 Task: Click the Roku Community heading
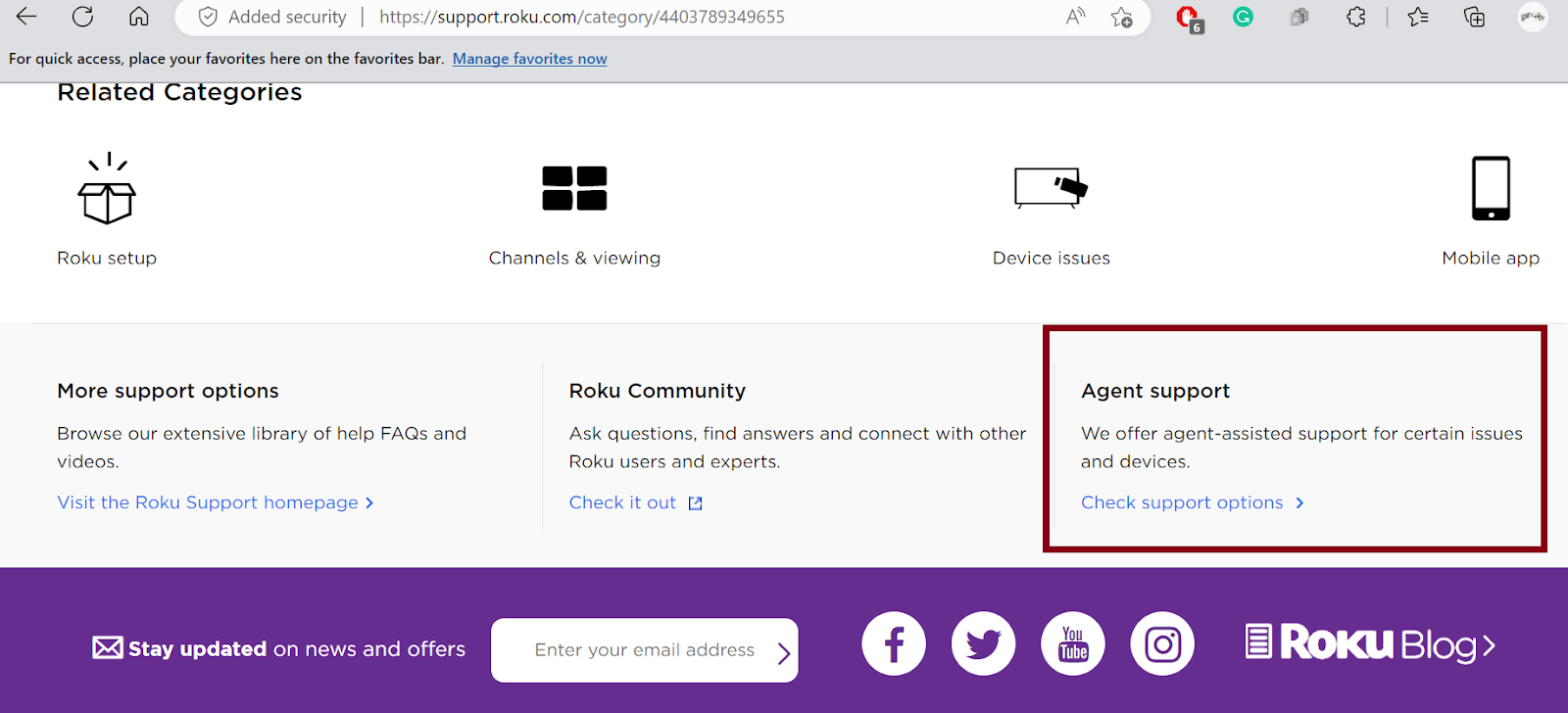[658, 391]
